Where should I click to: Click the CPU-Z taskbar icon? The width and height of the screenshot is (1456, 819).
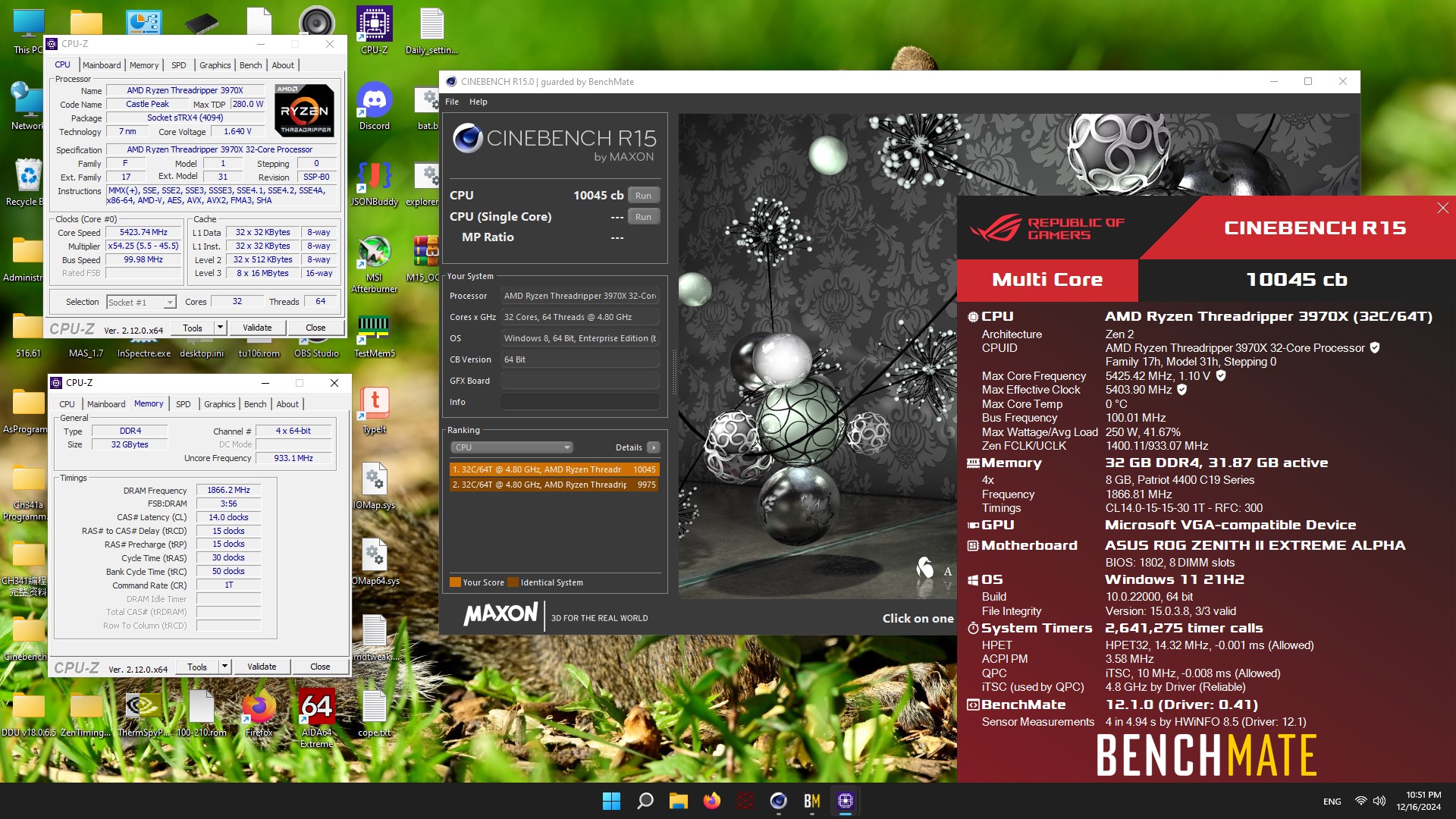click(845, 801)
